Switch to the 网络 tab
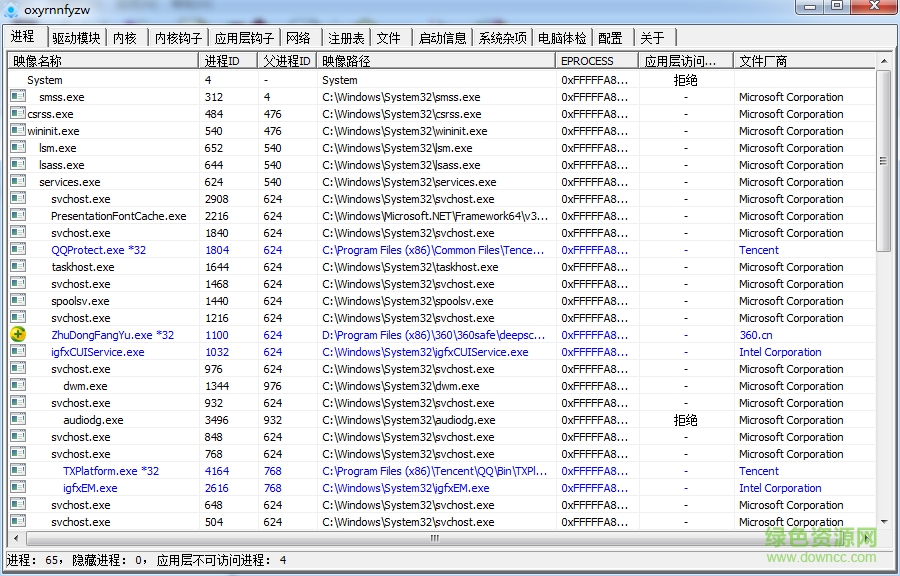900x576 pixels. tap(298, 37)
